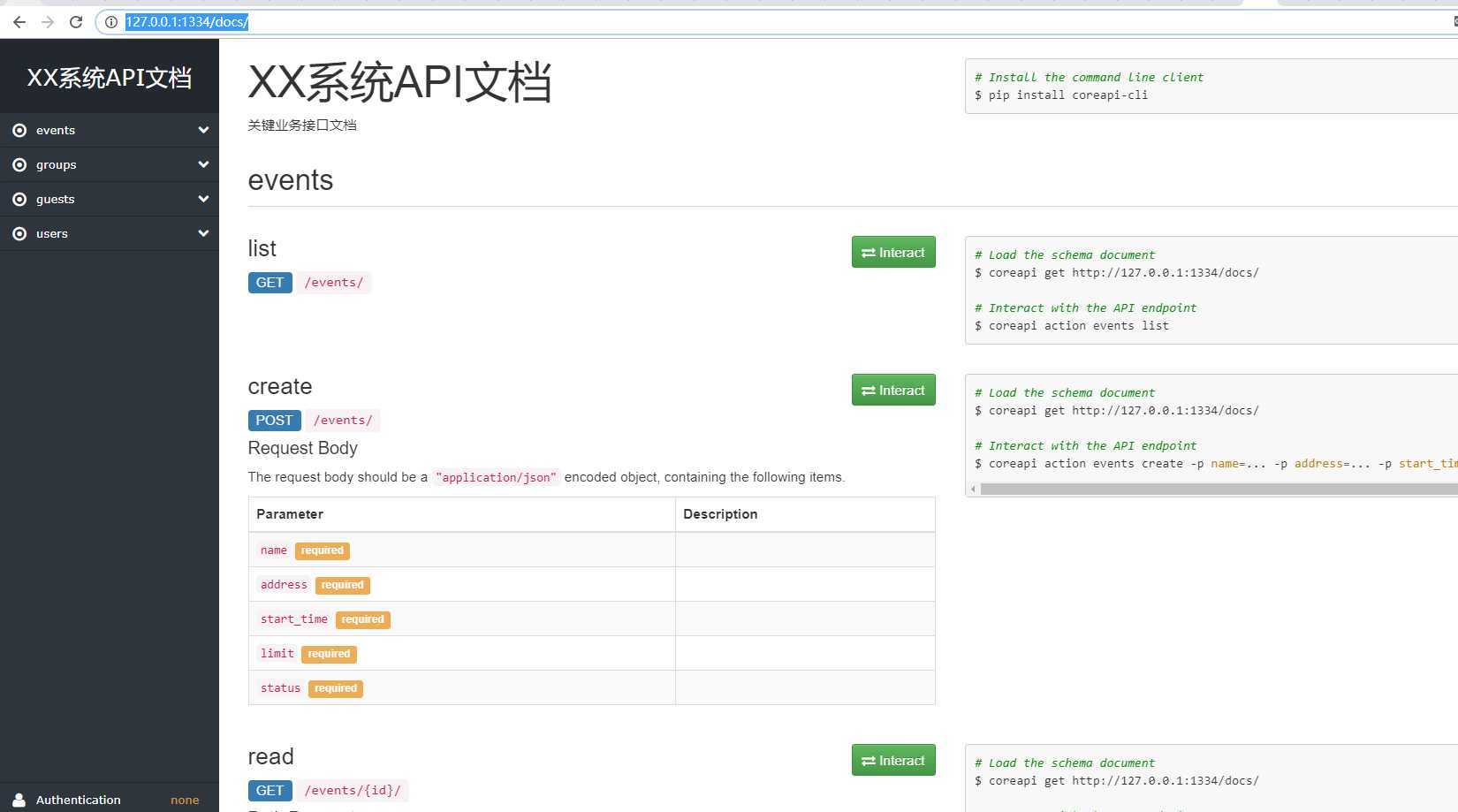Click the required badge next to name
This screenshot has width=1458, height=812.
(323, 550)
